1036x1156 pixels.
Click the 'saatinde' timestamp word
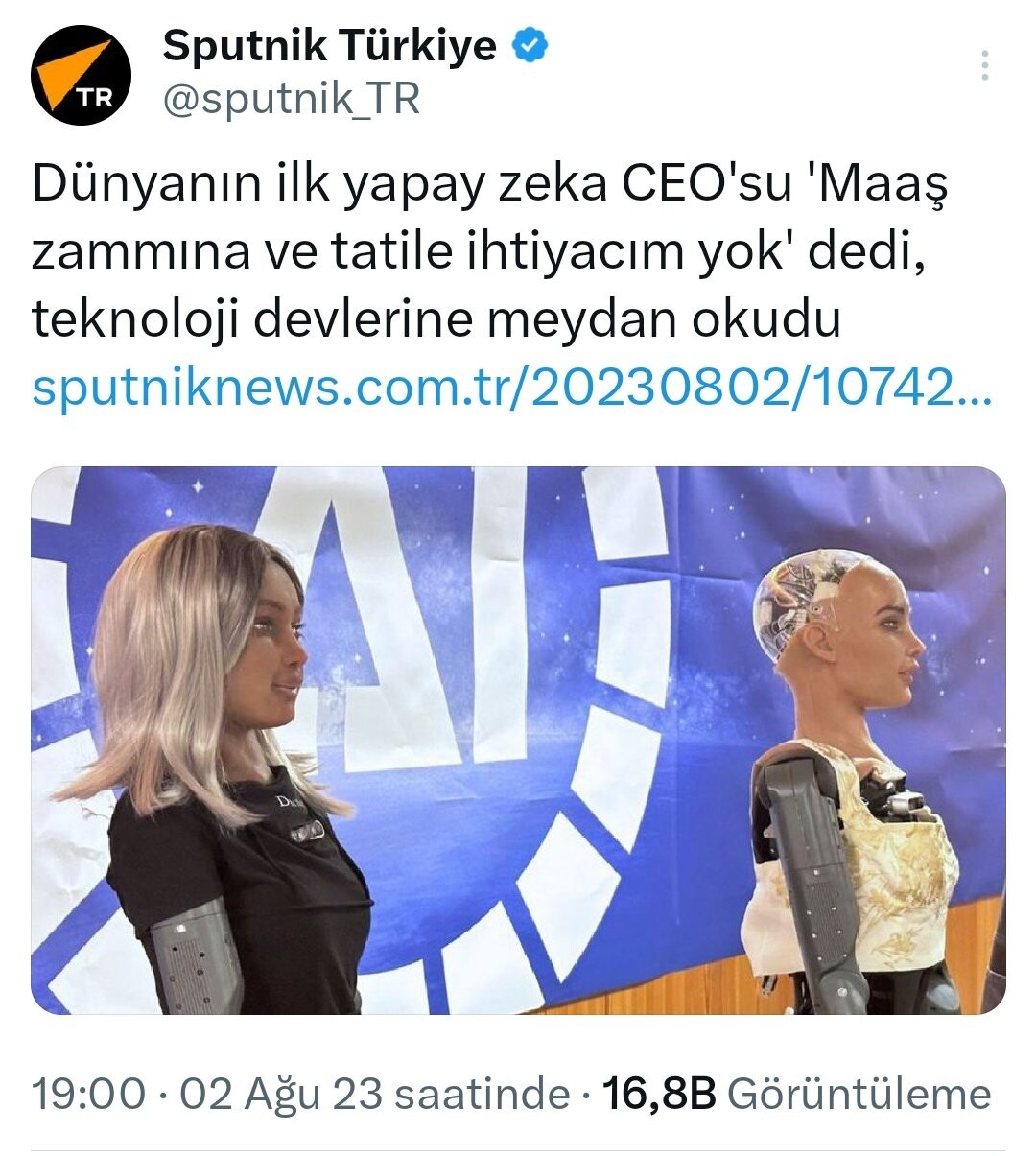pyautogui.click(x=483, y=1094)
